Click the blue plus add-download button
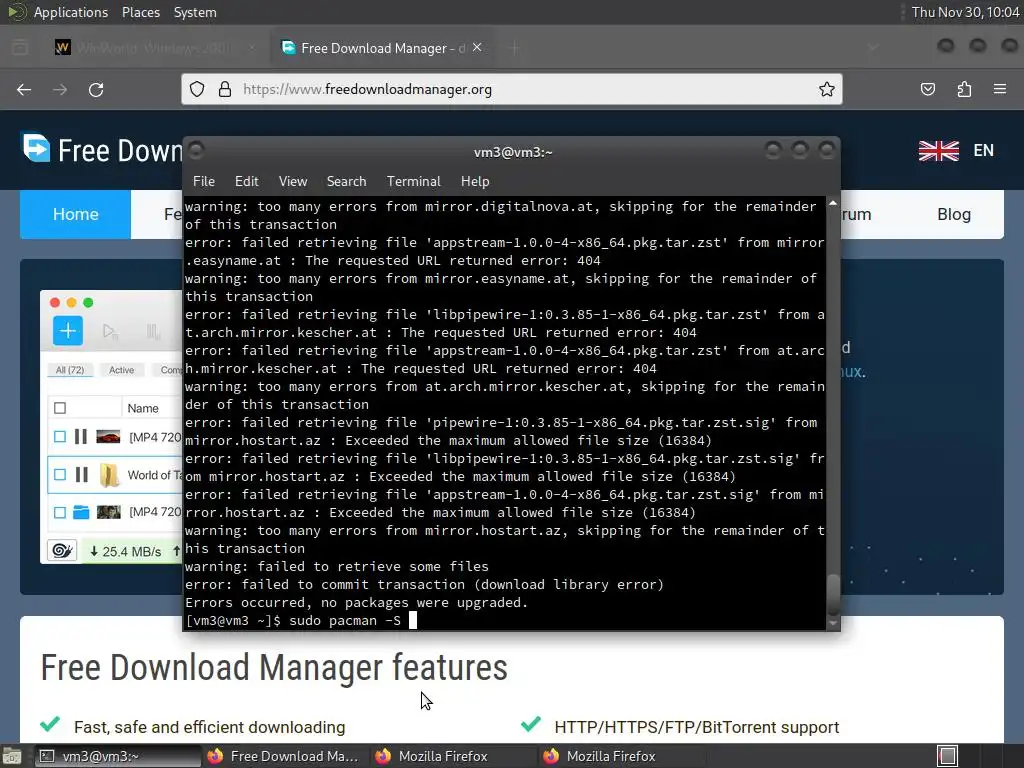This screenshot has width=1024, height=768. click(67, 331)
